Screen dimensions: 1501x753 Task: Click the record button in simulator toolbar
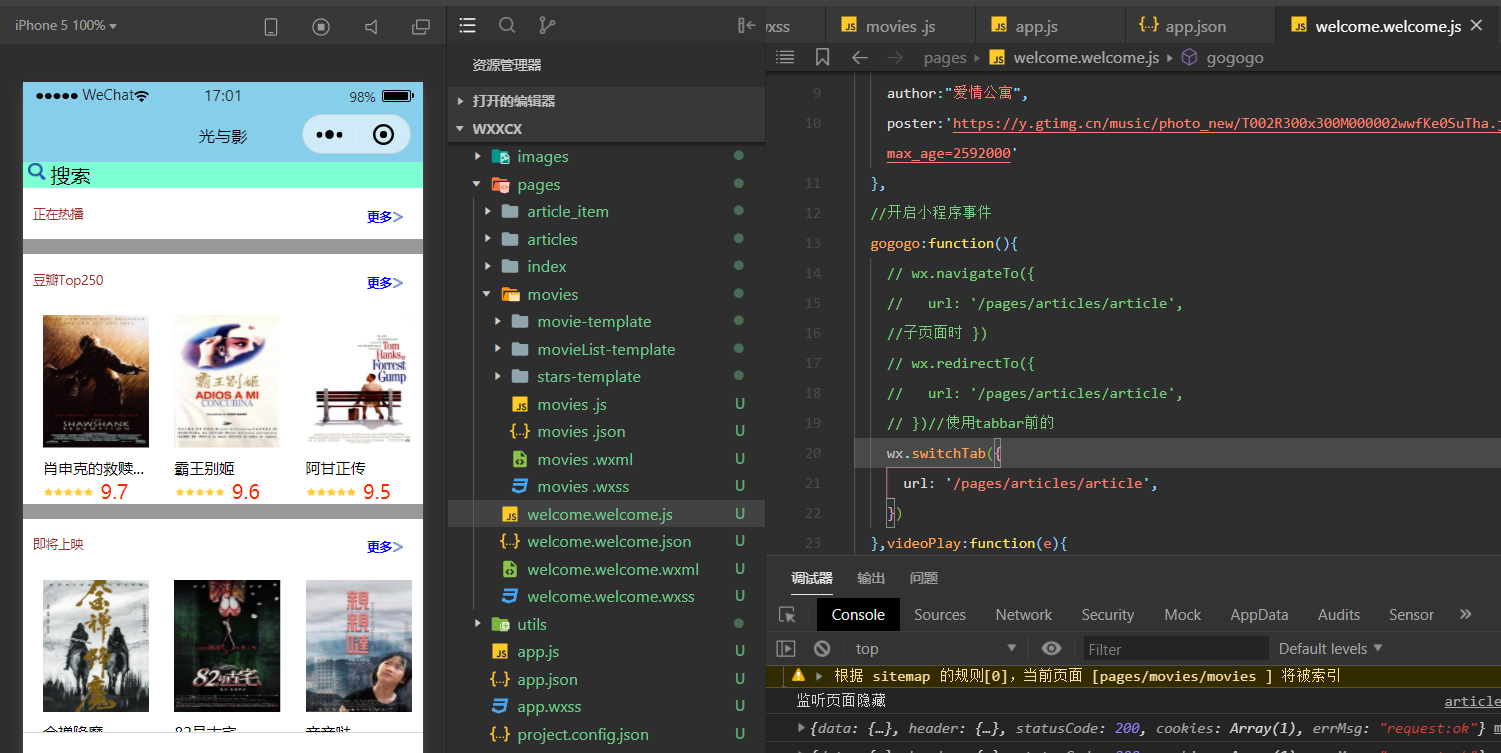(x=321, y=27)
